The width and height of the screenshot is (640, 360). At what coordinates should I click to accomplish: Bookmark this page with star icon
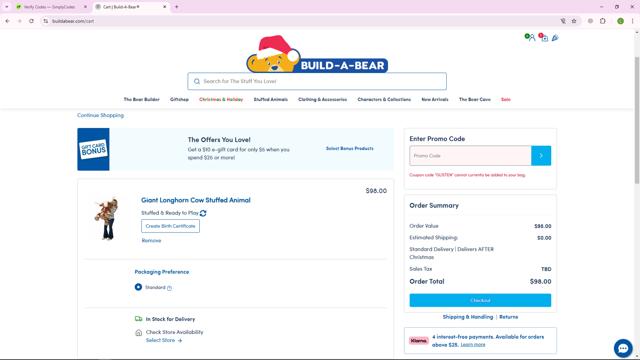574,21
